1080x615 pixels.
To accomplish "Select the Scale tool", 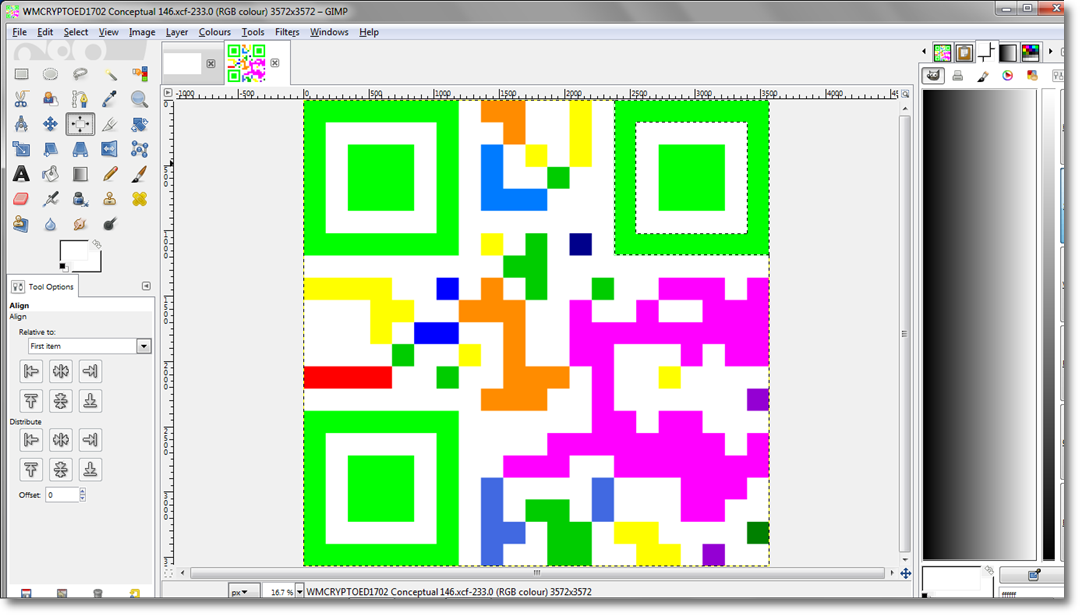I will (x=21, y=149).
